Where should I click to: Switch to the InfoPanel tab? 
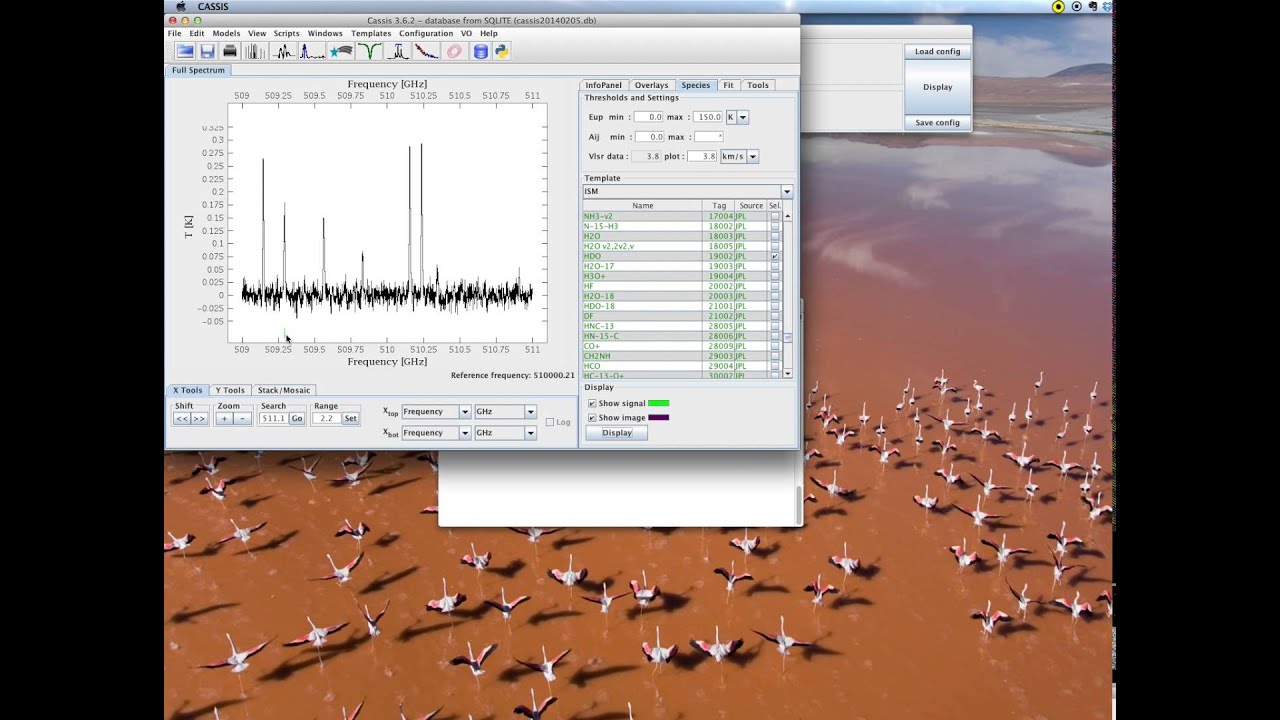[x=603, y=85]
